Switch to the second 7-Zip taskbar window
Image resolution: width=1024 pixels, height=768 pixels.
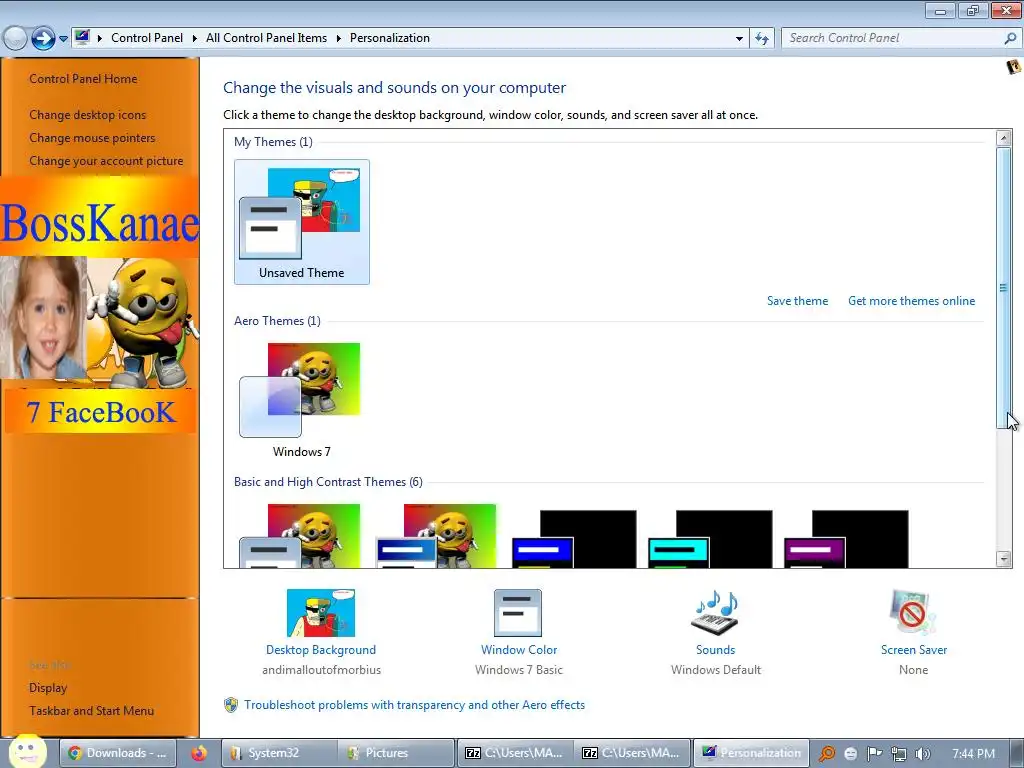tap(632, 753)
